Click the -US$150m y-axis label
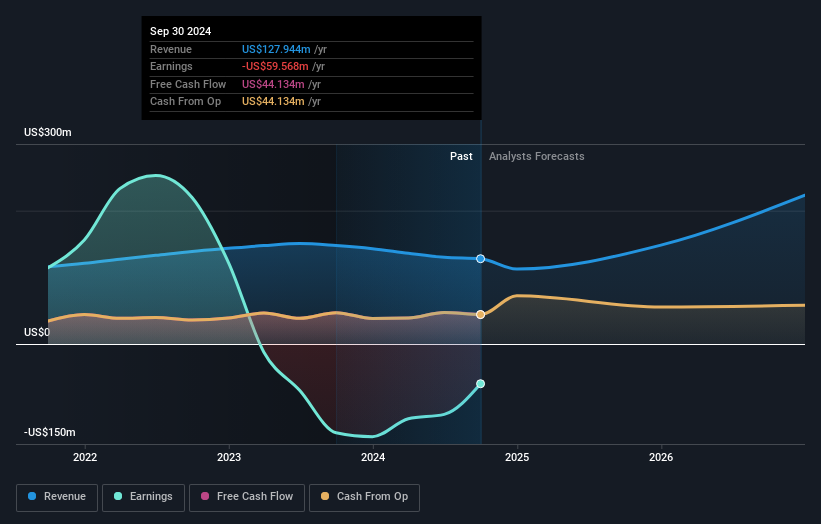 (x=50, y=432)
